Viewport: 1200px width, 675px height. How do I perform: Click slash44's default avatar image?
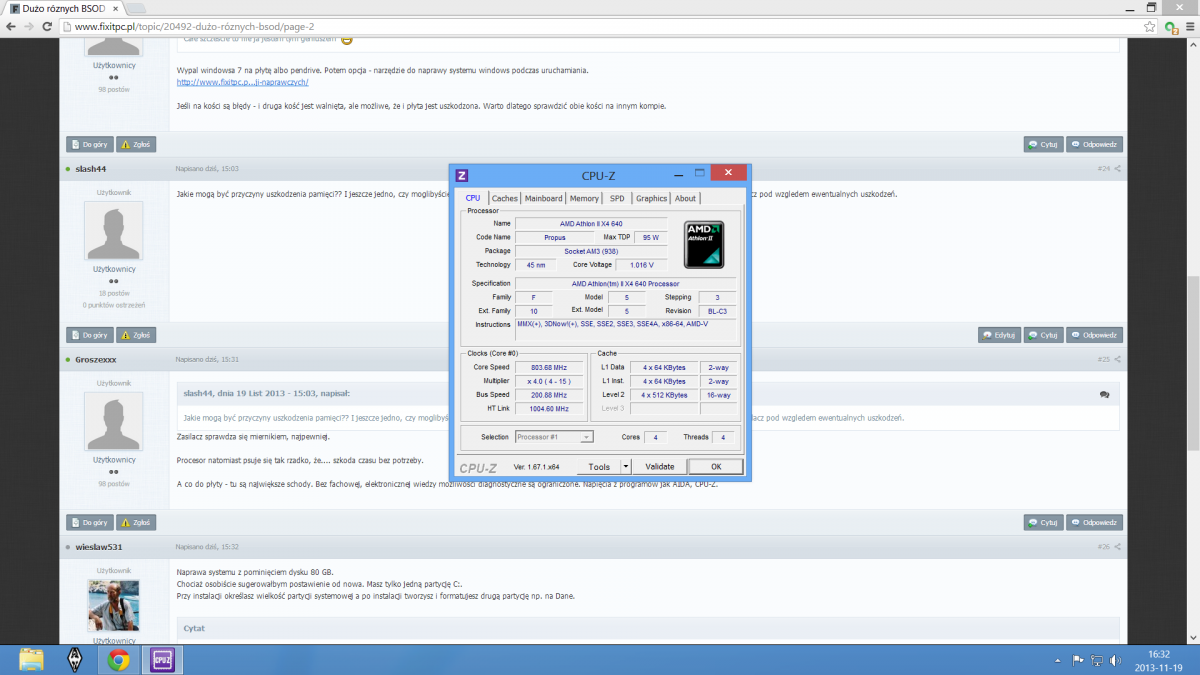[x=114, y=231]
